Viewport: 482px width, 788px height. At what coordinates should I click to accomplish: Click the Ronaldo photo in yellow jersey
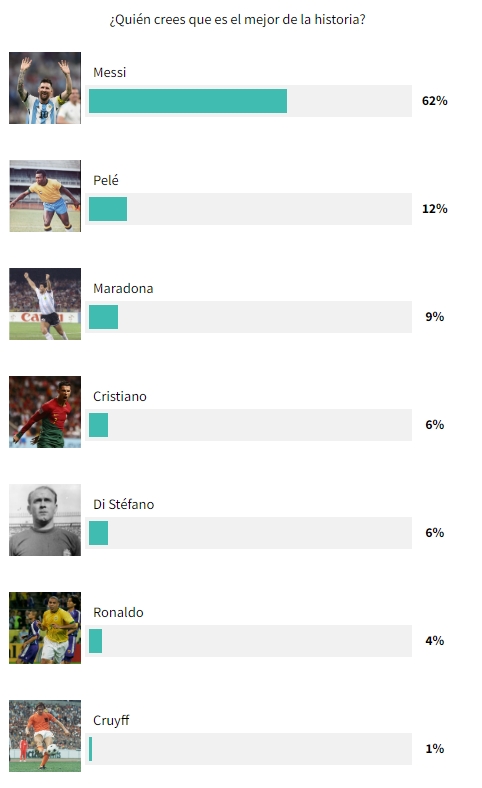(45, 628)
